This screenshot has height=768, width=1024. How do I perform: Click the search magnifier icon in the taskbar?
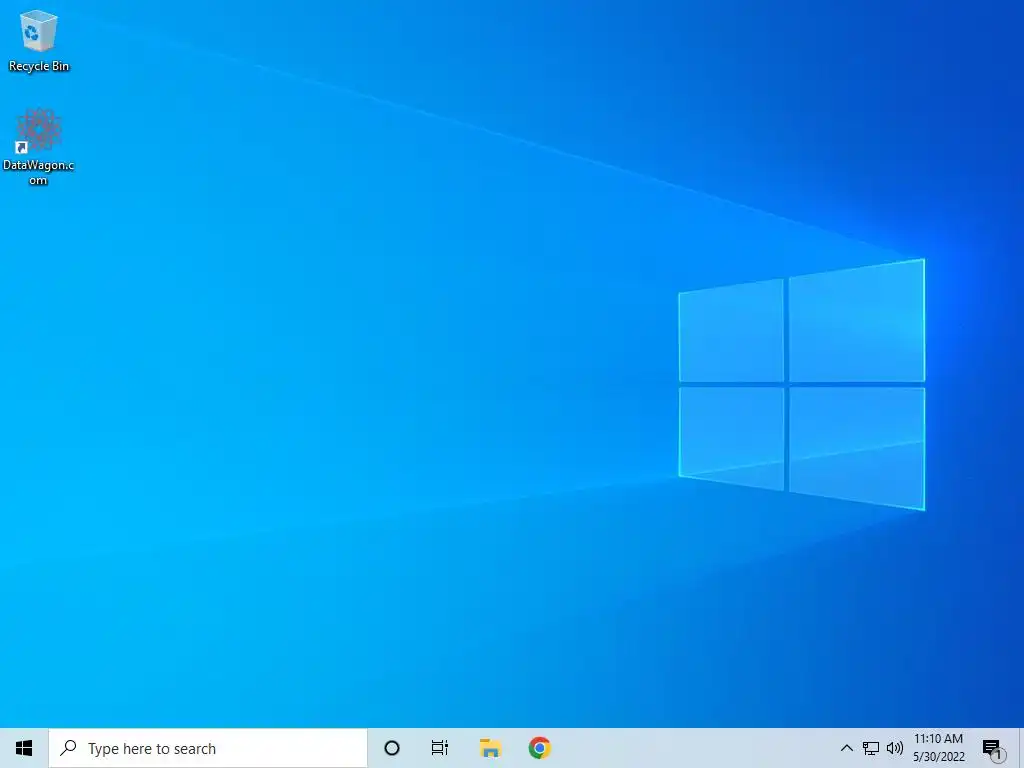point(69,748)
